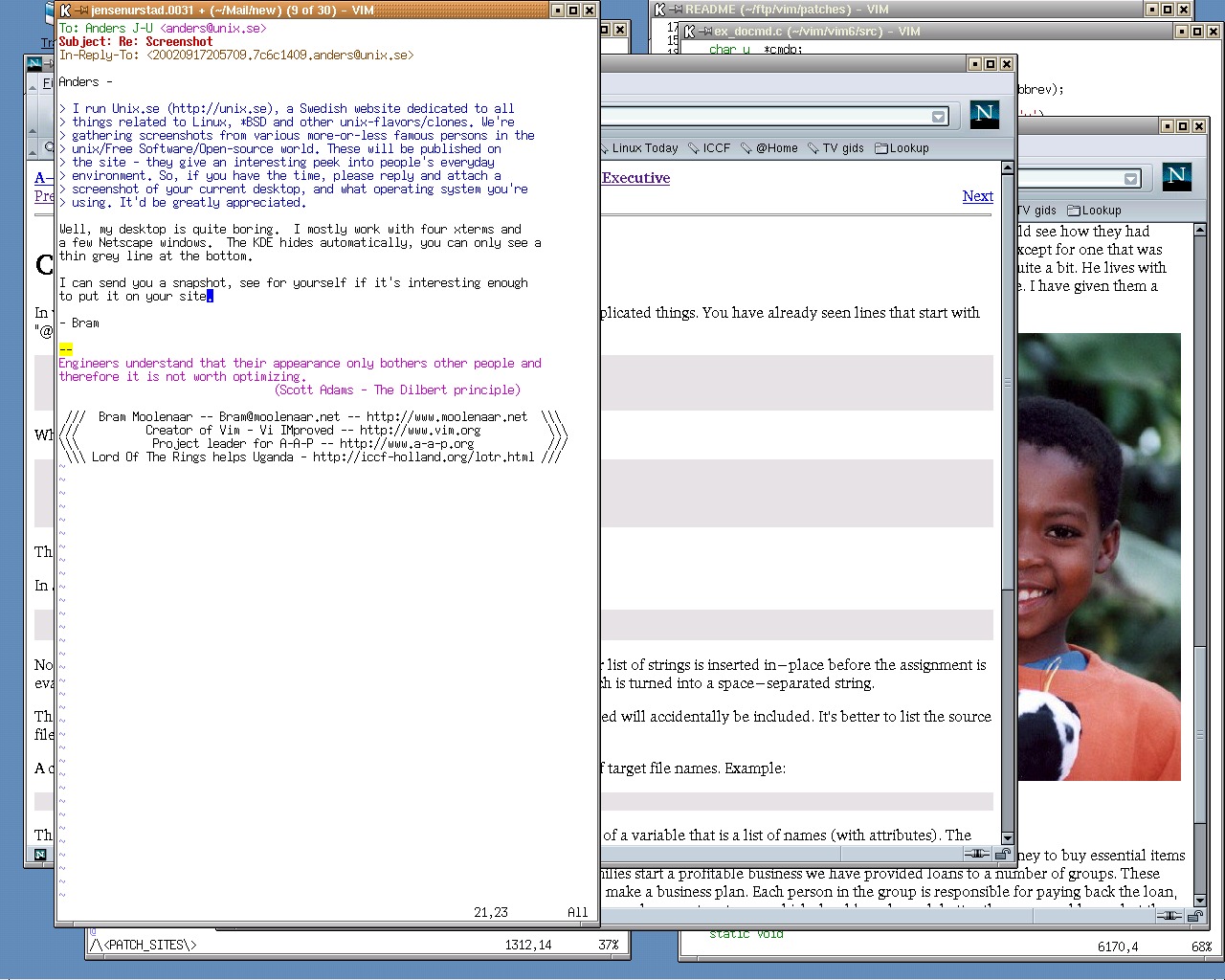1225x980 pixels.
Task: Click the scroll down arrow of the right Netscape scrollbar
Action: (x=1200, y=901)
